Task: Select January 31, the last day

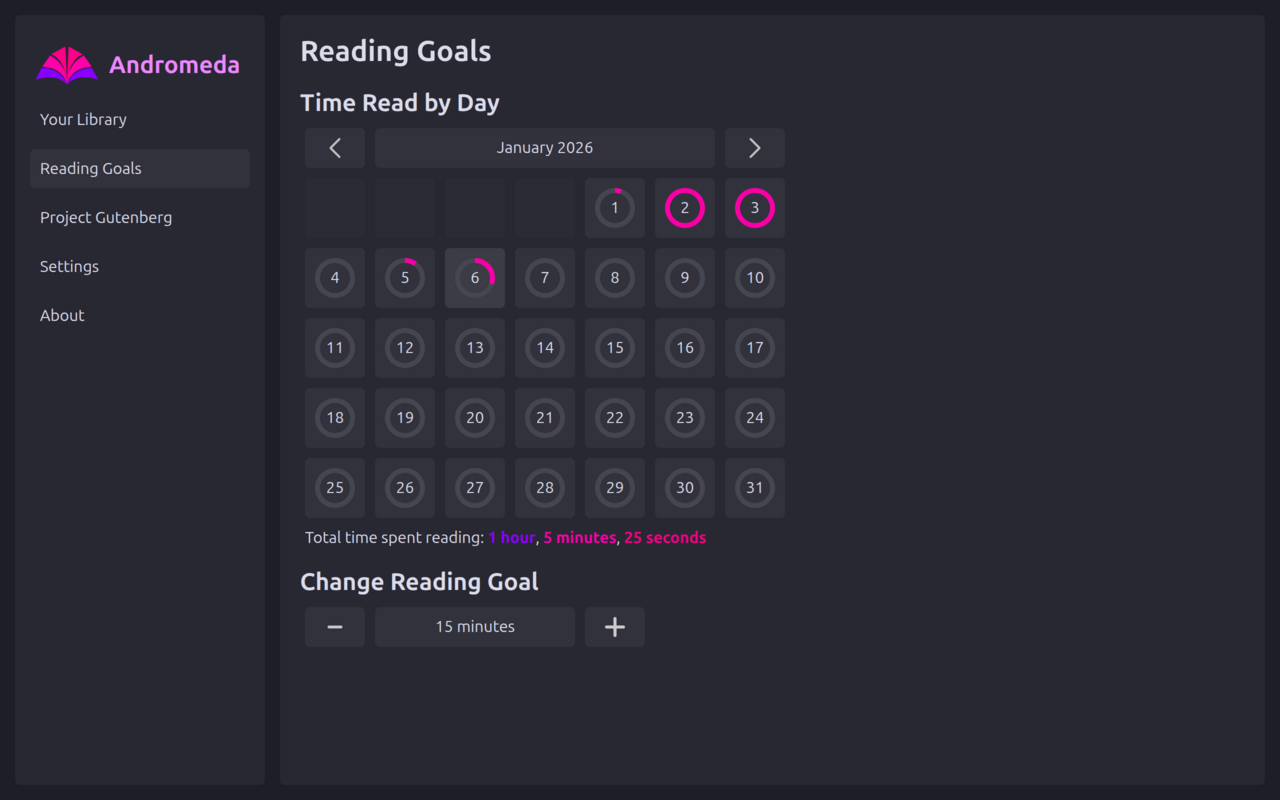Action: pos(754,488)
